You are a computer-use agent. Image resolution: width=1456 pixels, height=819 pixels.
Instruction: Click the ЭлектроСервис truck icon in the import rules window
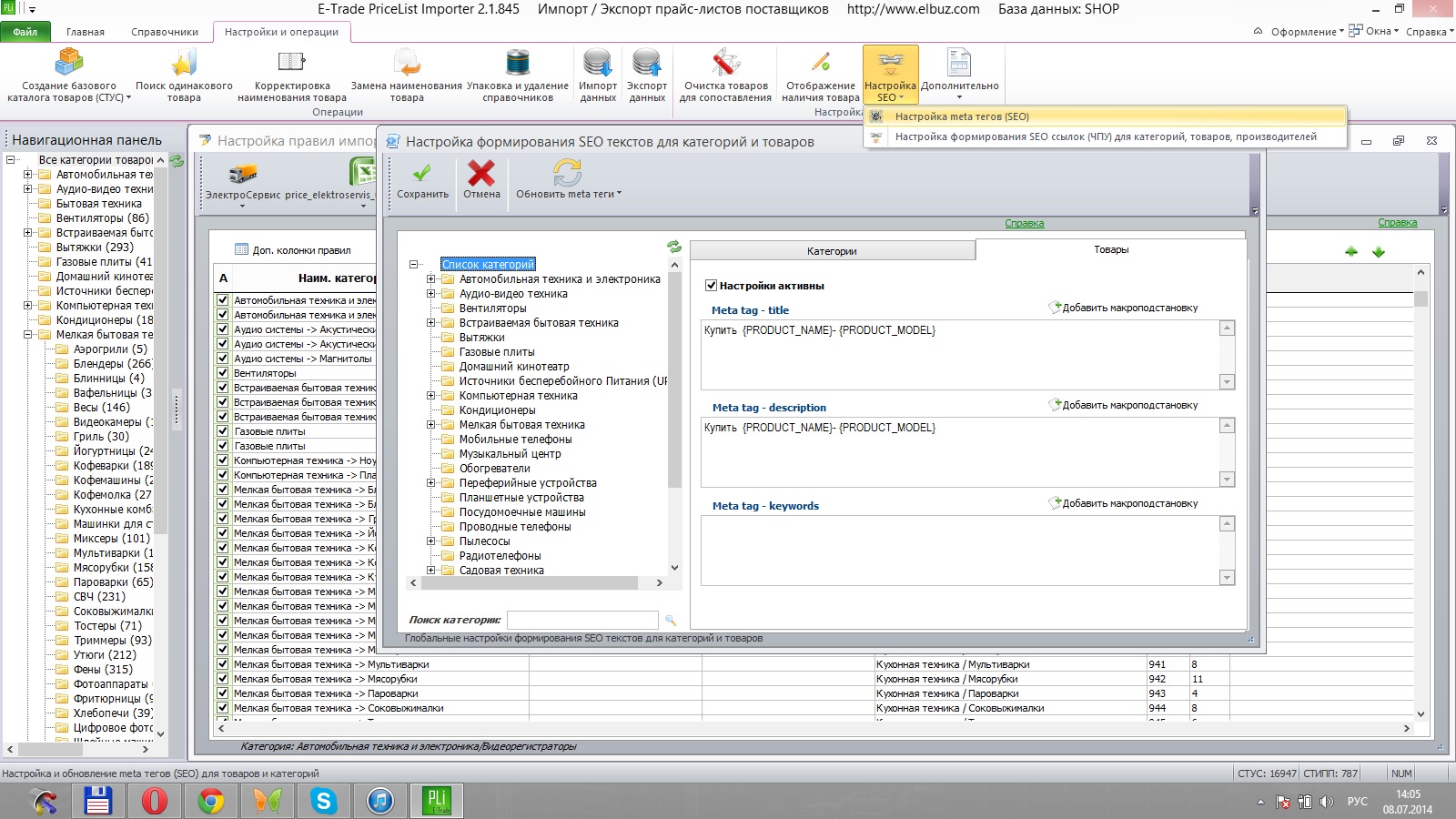(x=243, y=173)
